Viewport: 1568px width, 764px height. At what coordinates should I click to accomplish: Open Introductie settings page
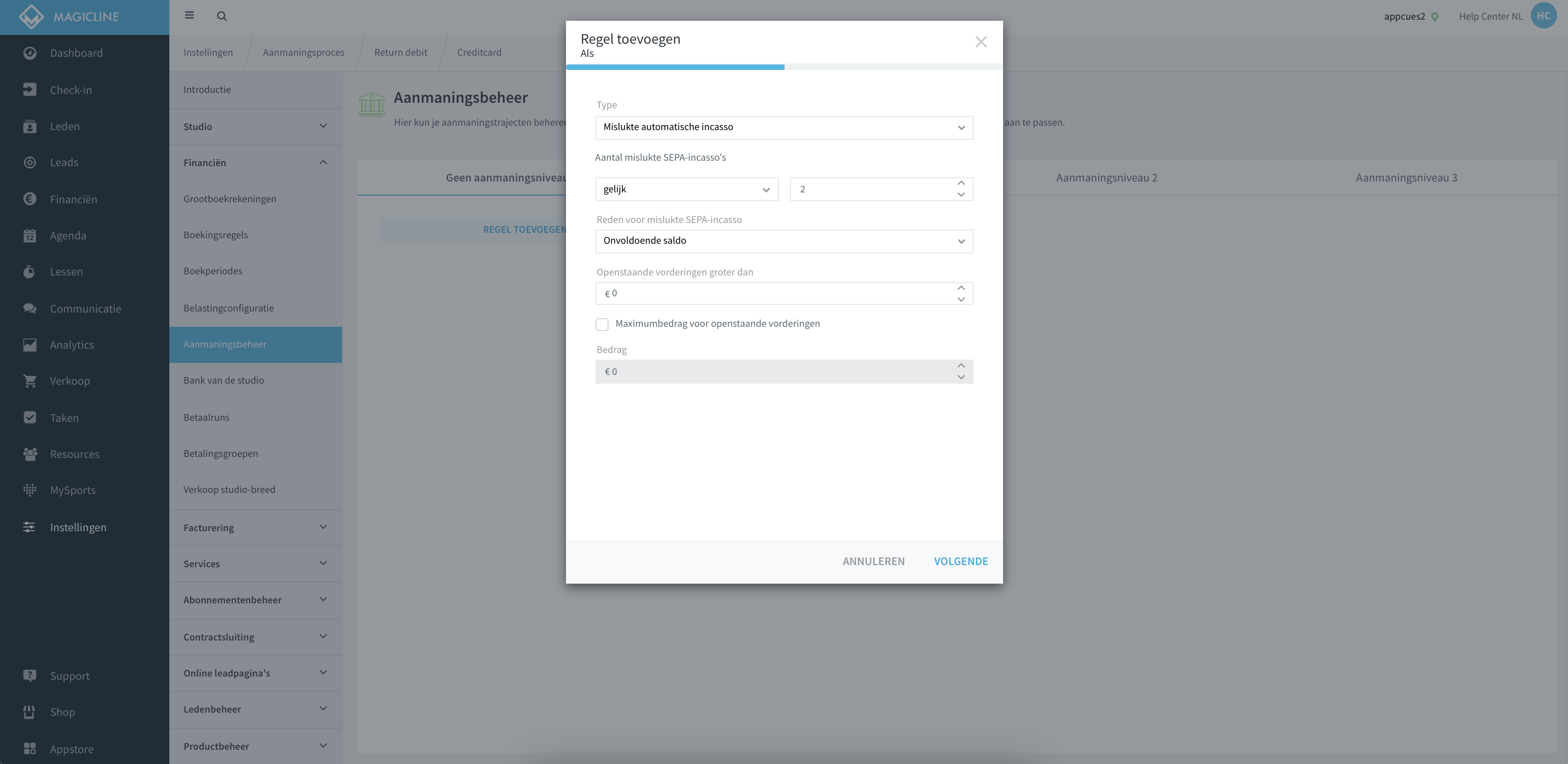[x=256, y=90]
